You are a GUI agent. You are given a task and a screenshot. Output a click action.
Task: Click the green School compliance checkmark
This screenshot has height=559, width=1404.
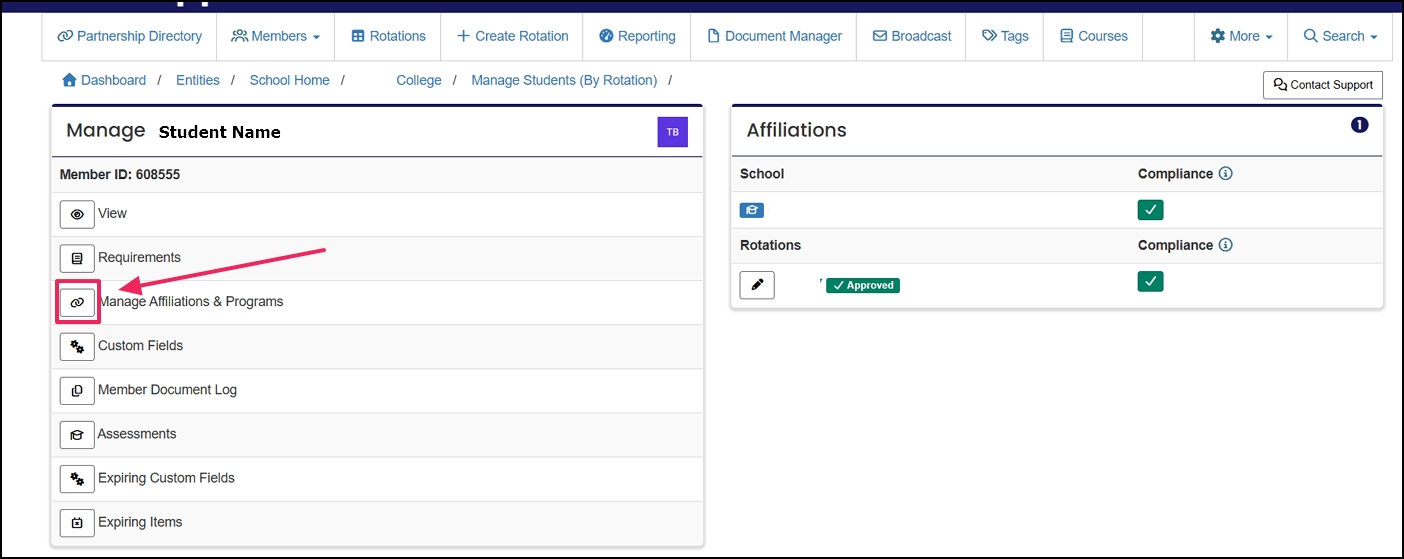(x=1151, y=210)
